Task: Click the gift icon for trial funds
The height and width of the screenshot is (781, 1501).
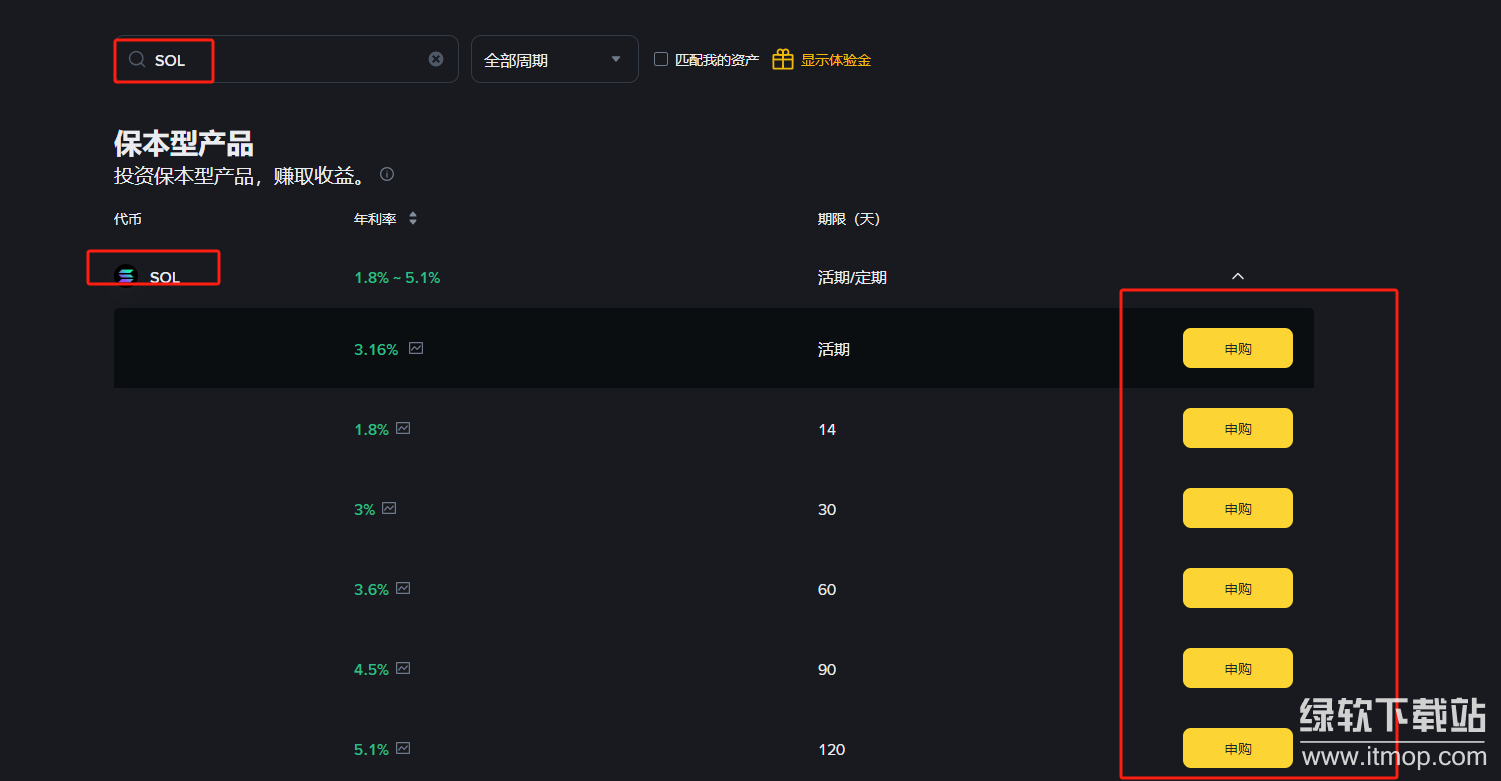Action: click(x=783, y=60)
